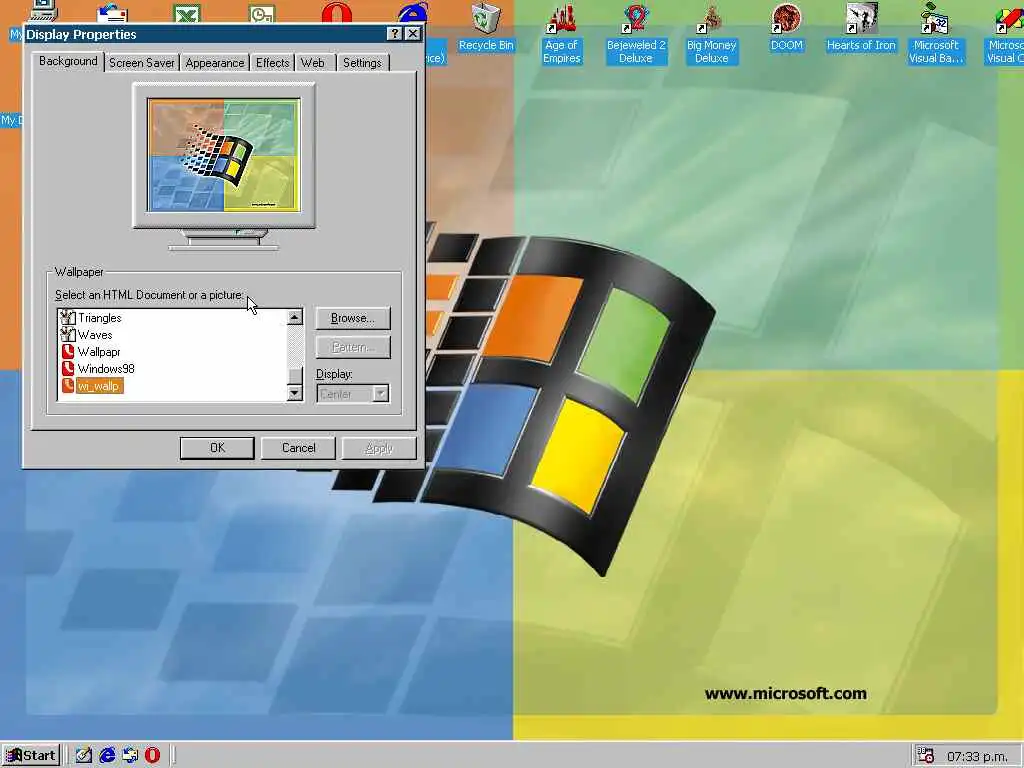Viewport: 1024px width, 768px height.
Task: Click the wallpaper list scroll up arrow
Action: tap(295, 317)
